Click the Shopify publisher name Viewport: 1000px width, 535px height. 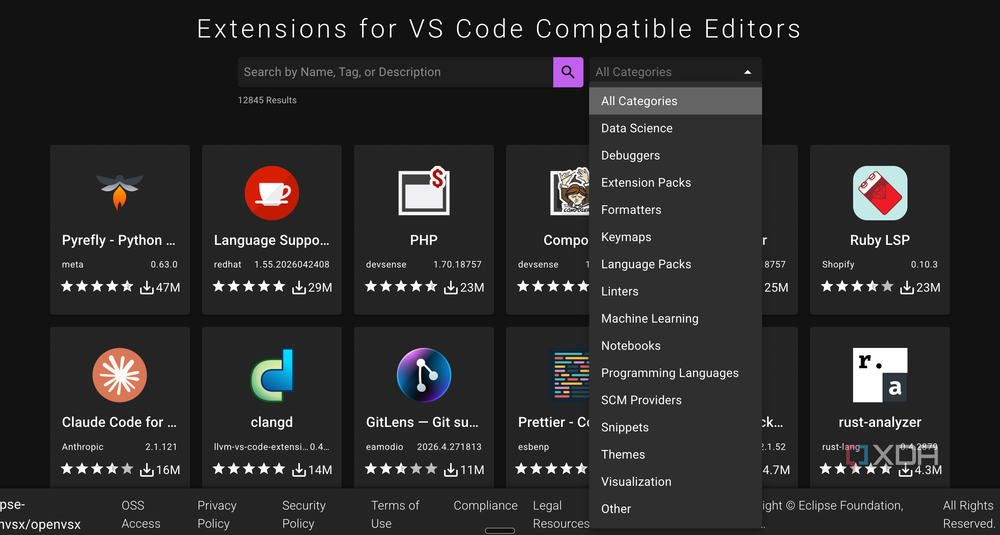coord(838,264)
